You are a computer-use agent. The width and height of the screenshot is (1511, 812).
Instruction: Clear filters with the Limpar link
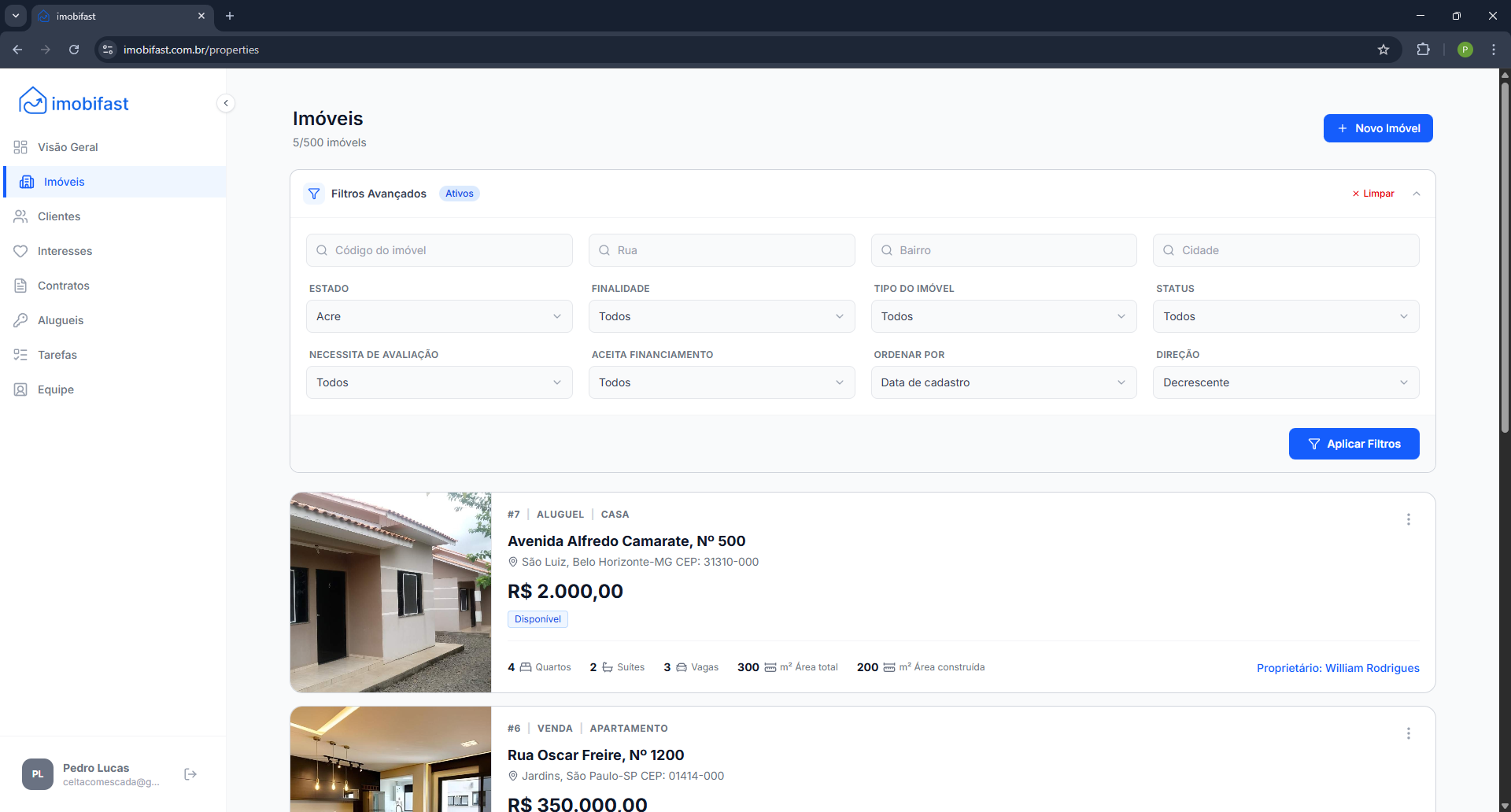1373,194
